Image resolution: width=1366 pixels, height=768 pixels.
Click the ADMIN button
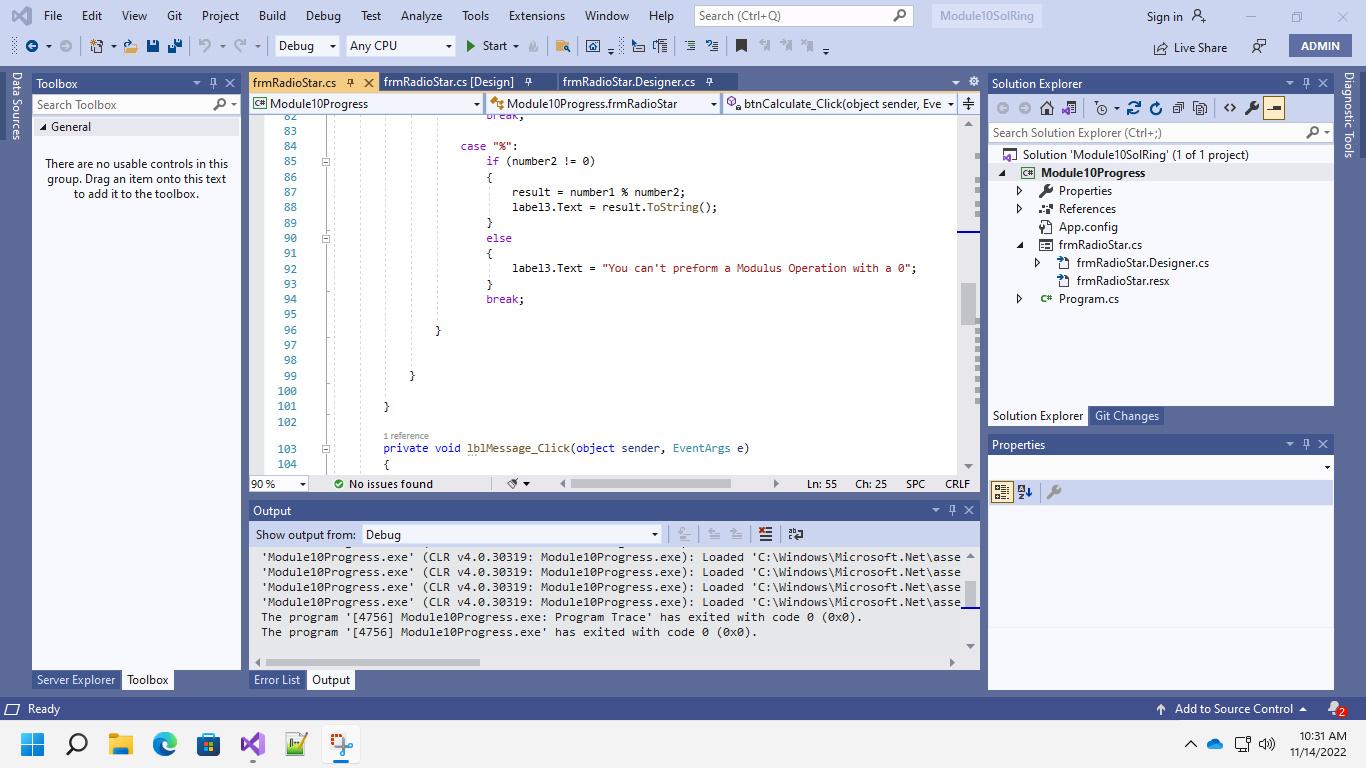(1320, 46)
